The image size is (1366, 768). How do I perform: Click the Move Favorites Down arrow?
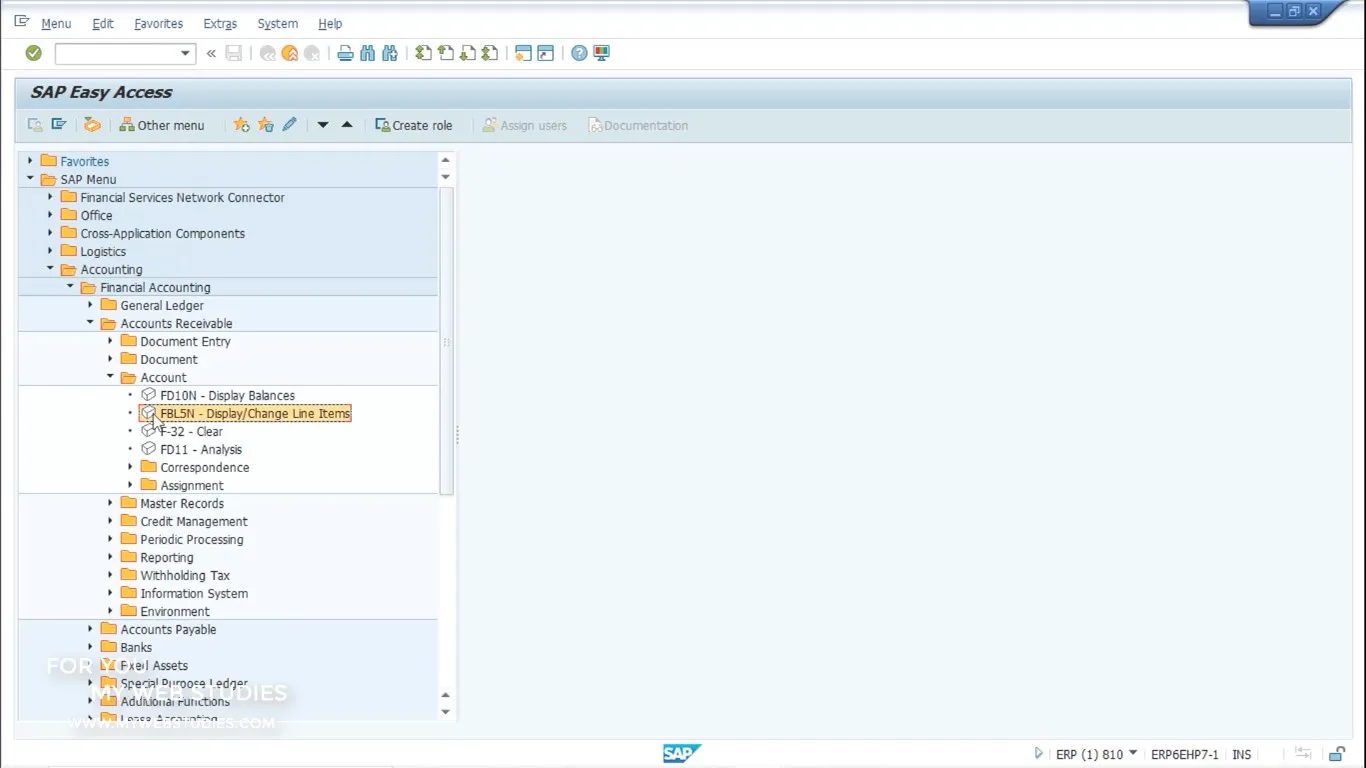tap(323, 125)
